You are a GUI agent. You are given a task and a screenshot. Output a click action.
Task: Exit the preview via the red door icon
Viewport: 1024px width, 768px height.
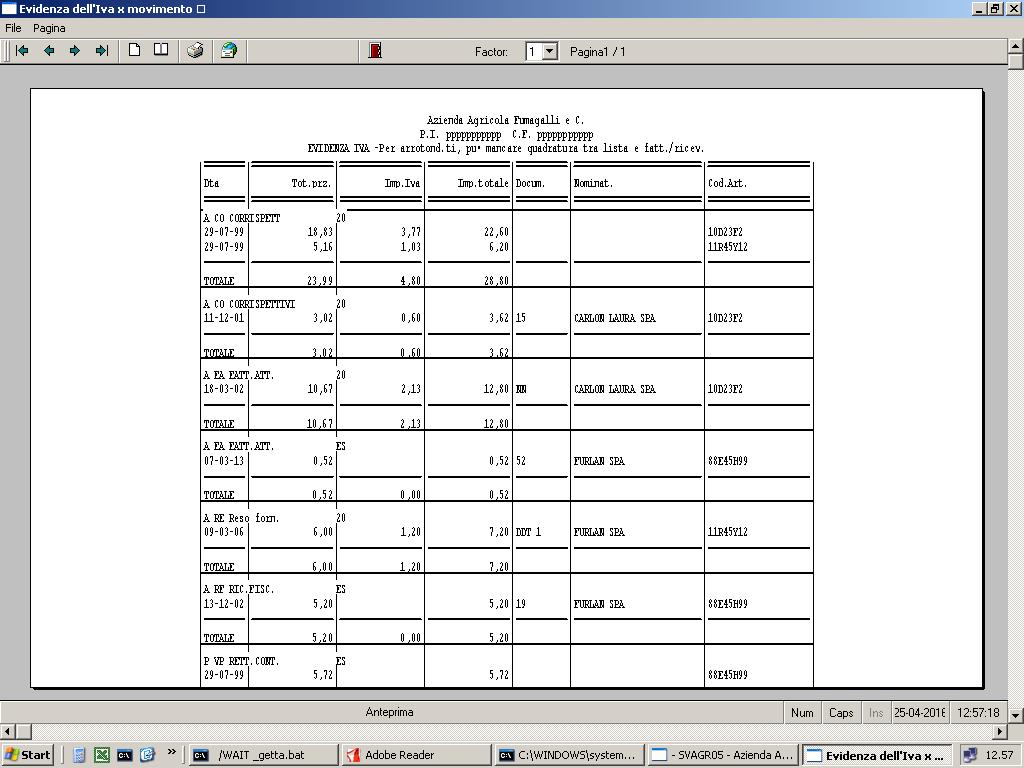coord(375,50)
